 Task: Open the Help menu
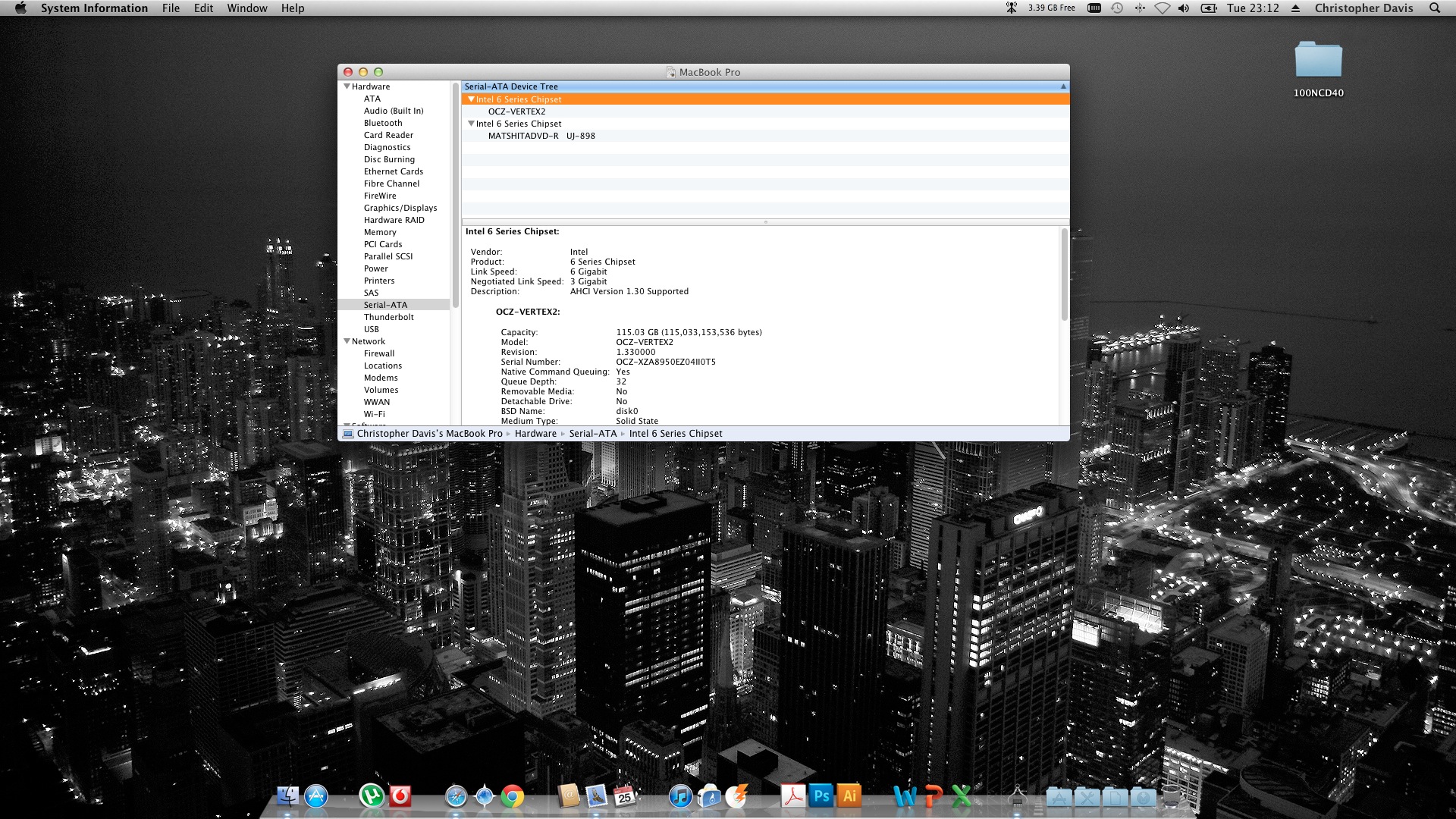293,8
